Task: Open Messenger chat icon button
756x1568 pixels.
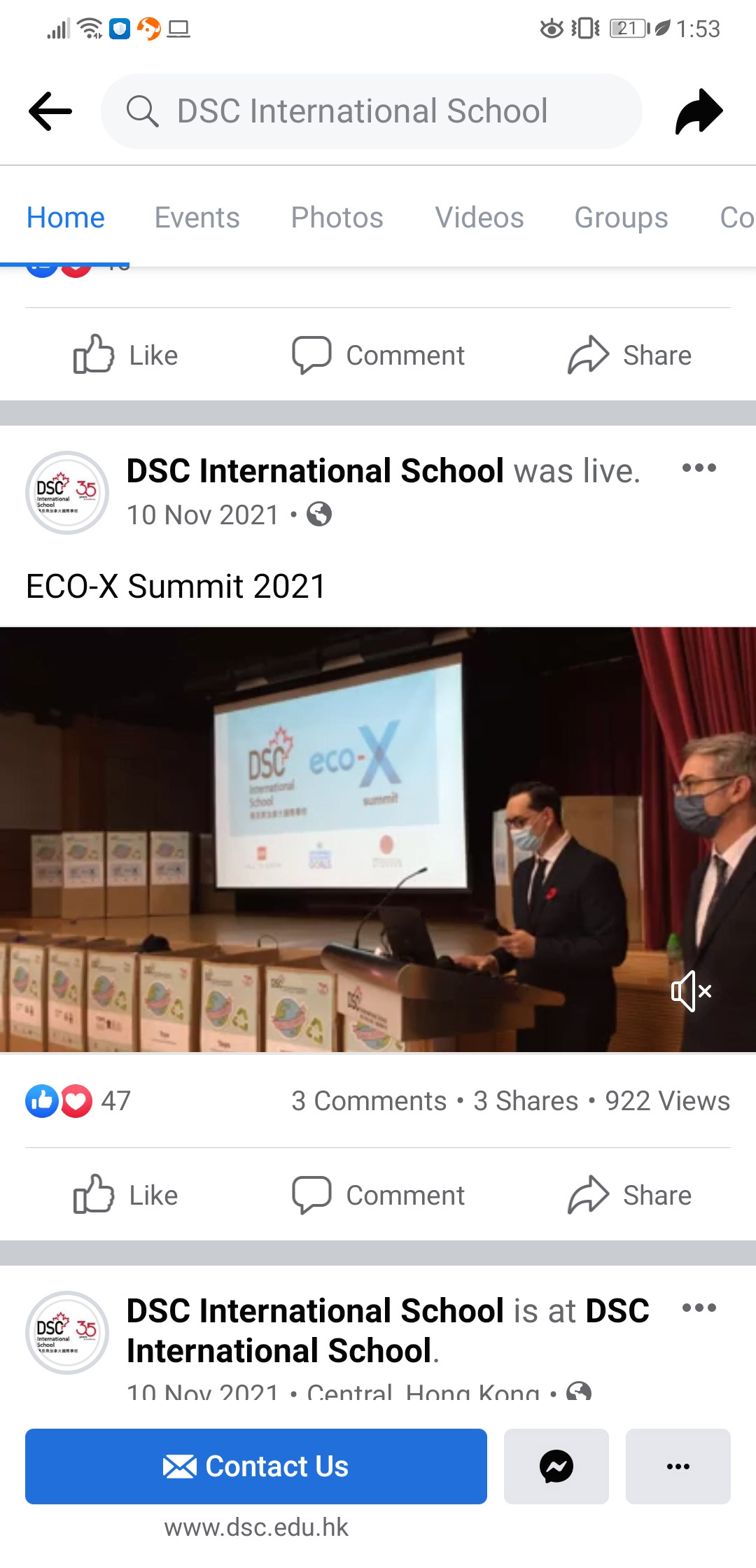Action: click(556, 1466)
